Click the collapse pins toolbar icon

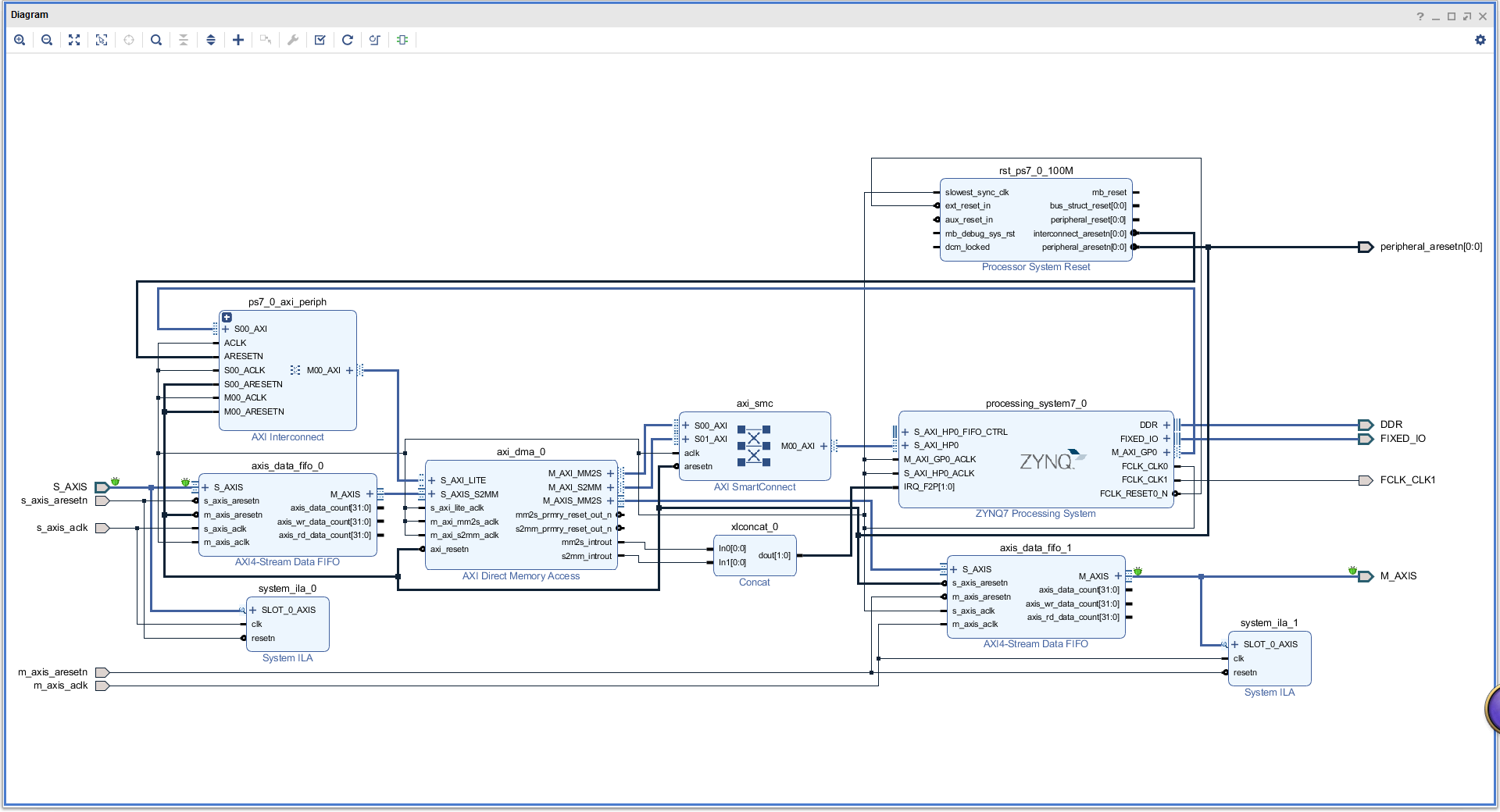184,40
